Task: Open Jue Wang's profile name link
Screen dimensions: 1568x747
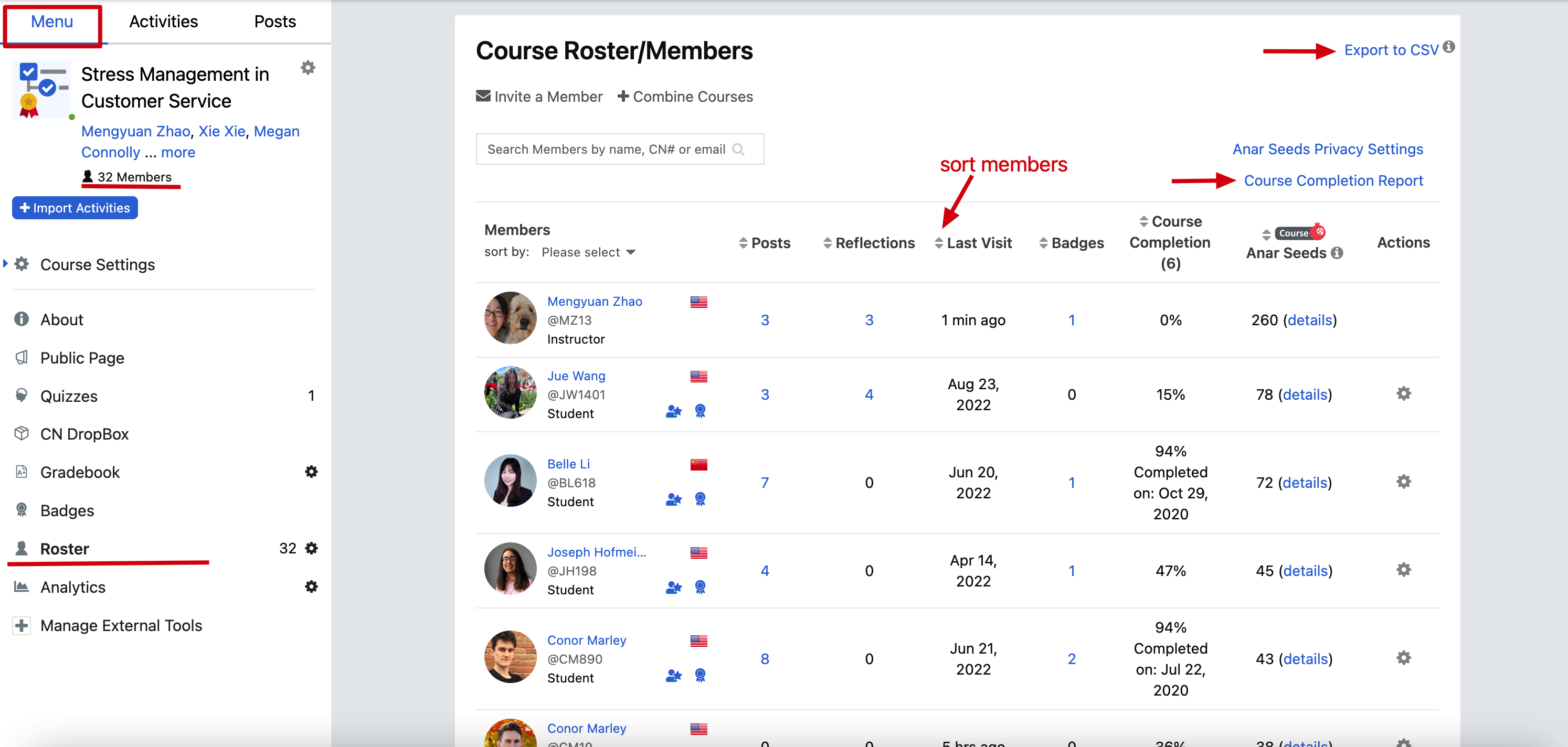Action: pyautogui.click(x=576, y=376)
